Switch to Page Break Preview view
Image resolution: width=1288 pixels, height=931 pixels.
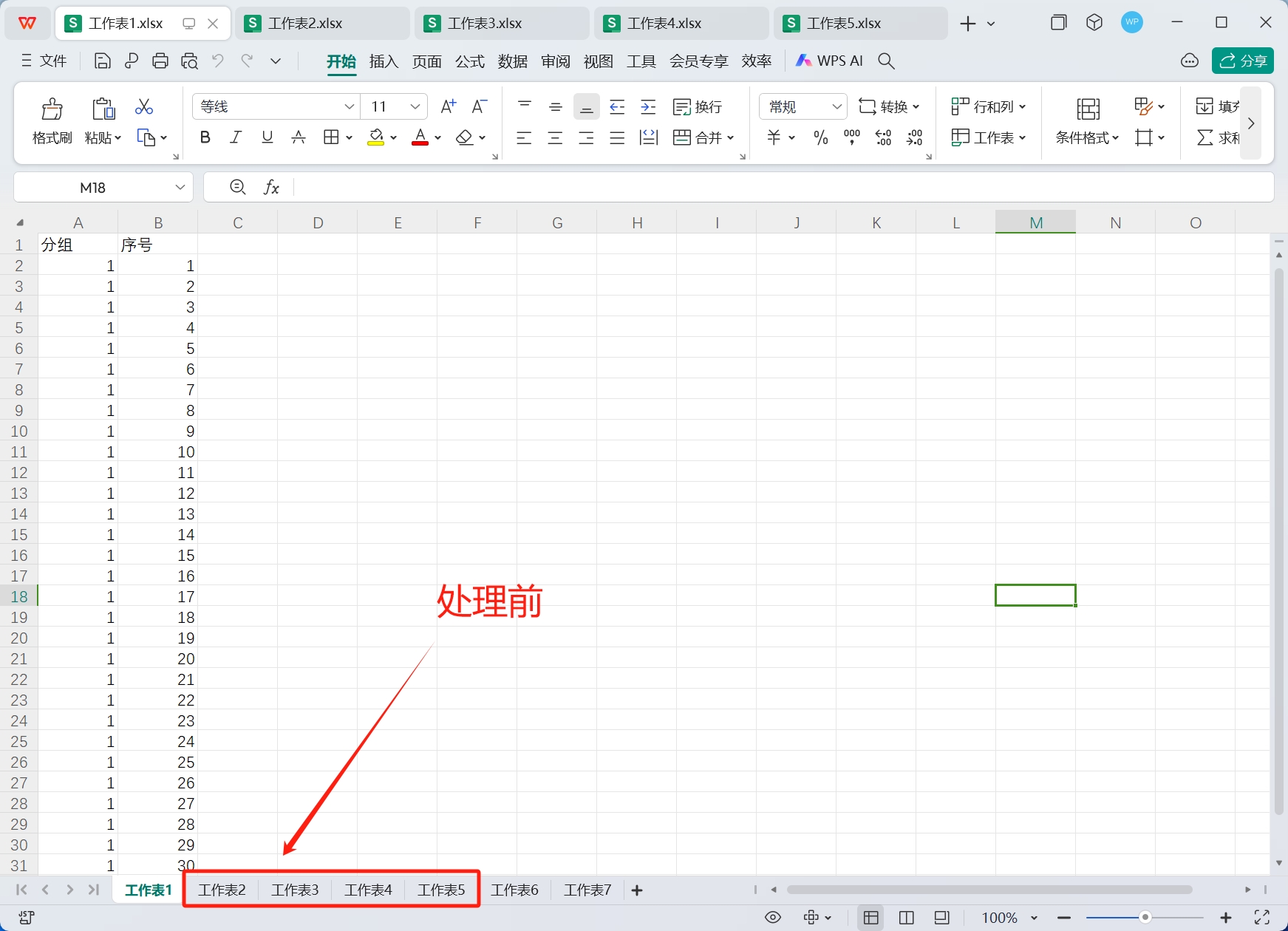[907, 918]
